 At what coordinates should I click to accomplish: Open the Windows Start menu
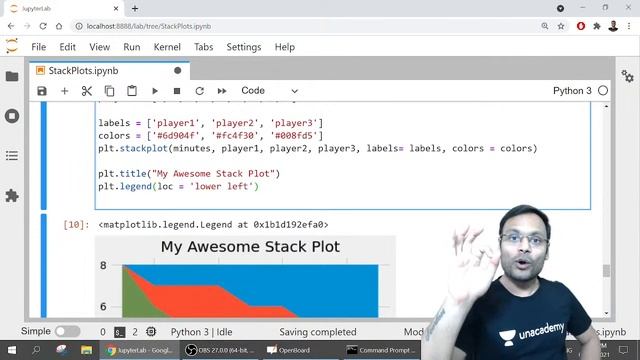click(x=12, y=350)
